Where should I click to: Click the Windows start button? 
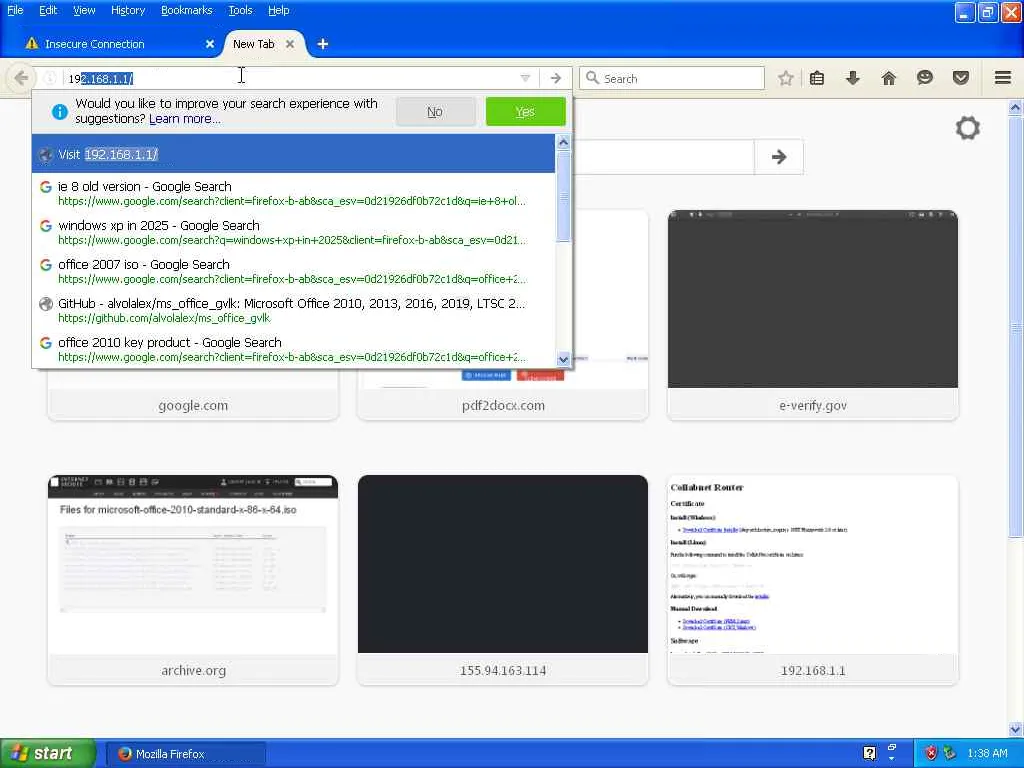pyautogui.click(x=48, y=753)
